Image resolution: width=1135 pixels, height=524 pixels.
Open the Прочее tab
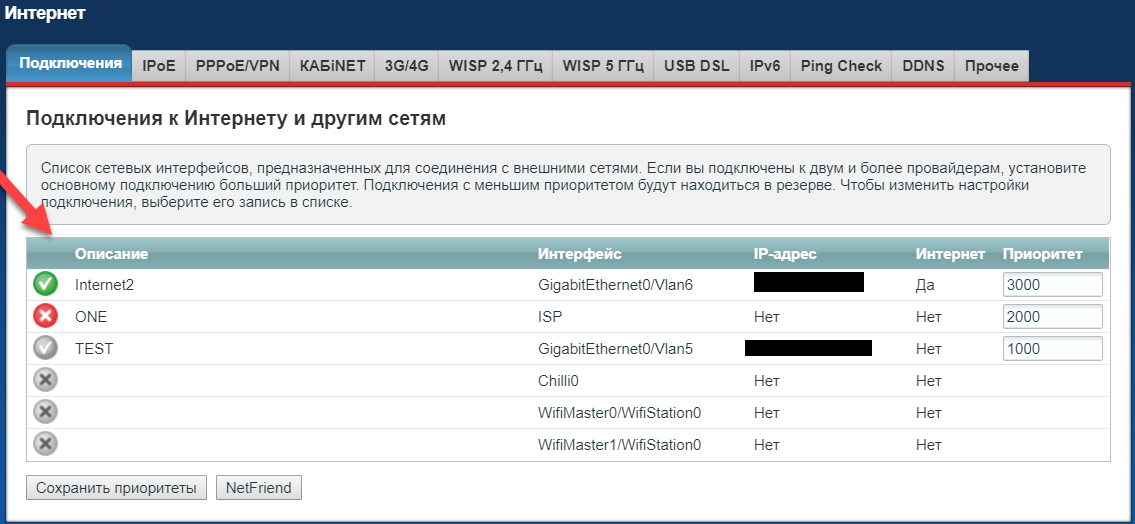pyautogui.click(x=991, y=66)
